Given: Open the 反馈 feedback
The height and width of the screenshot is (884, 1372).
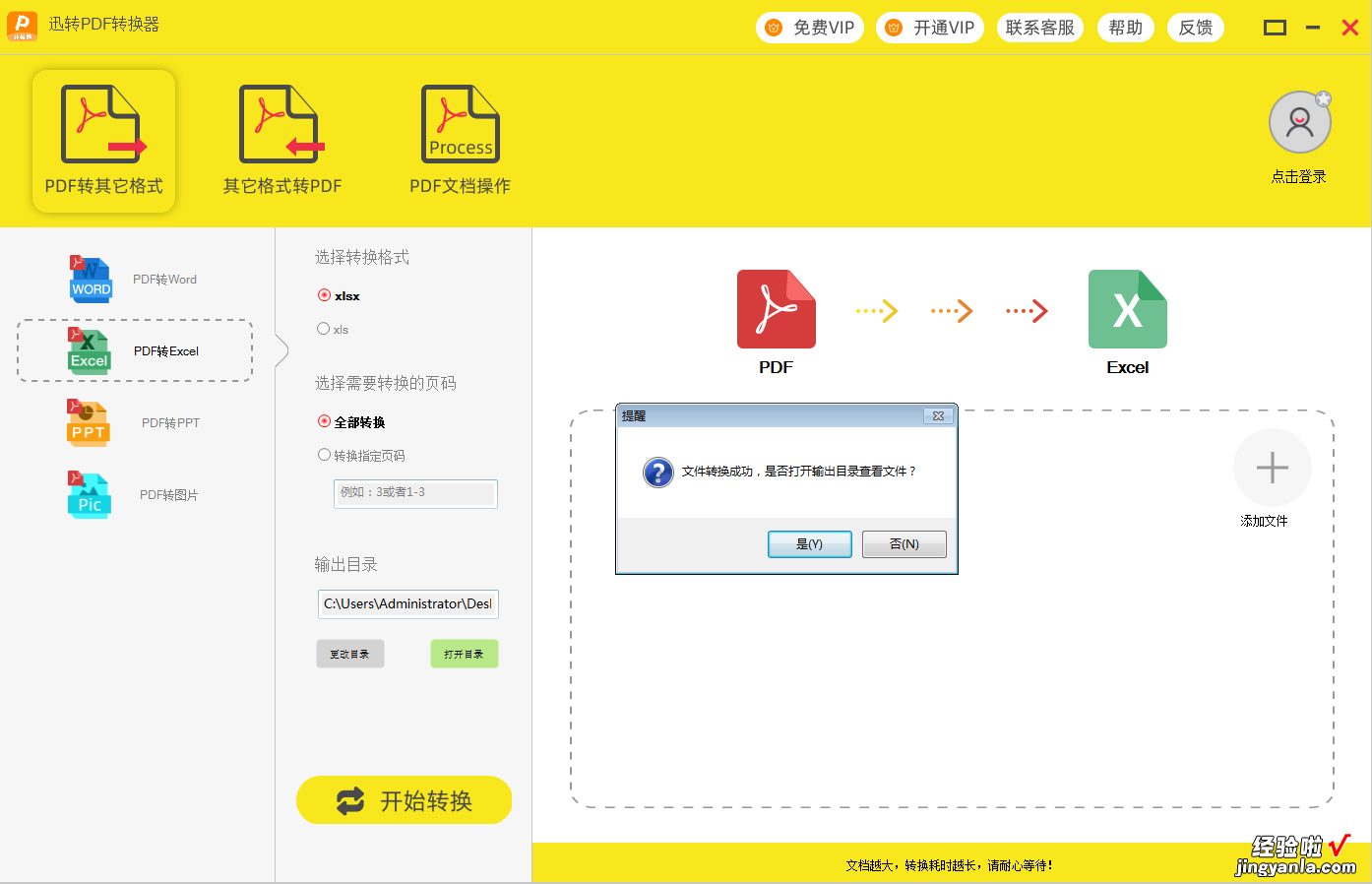Looking at the screenshot, I should (1196, 28).
